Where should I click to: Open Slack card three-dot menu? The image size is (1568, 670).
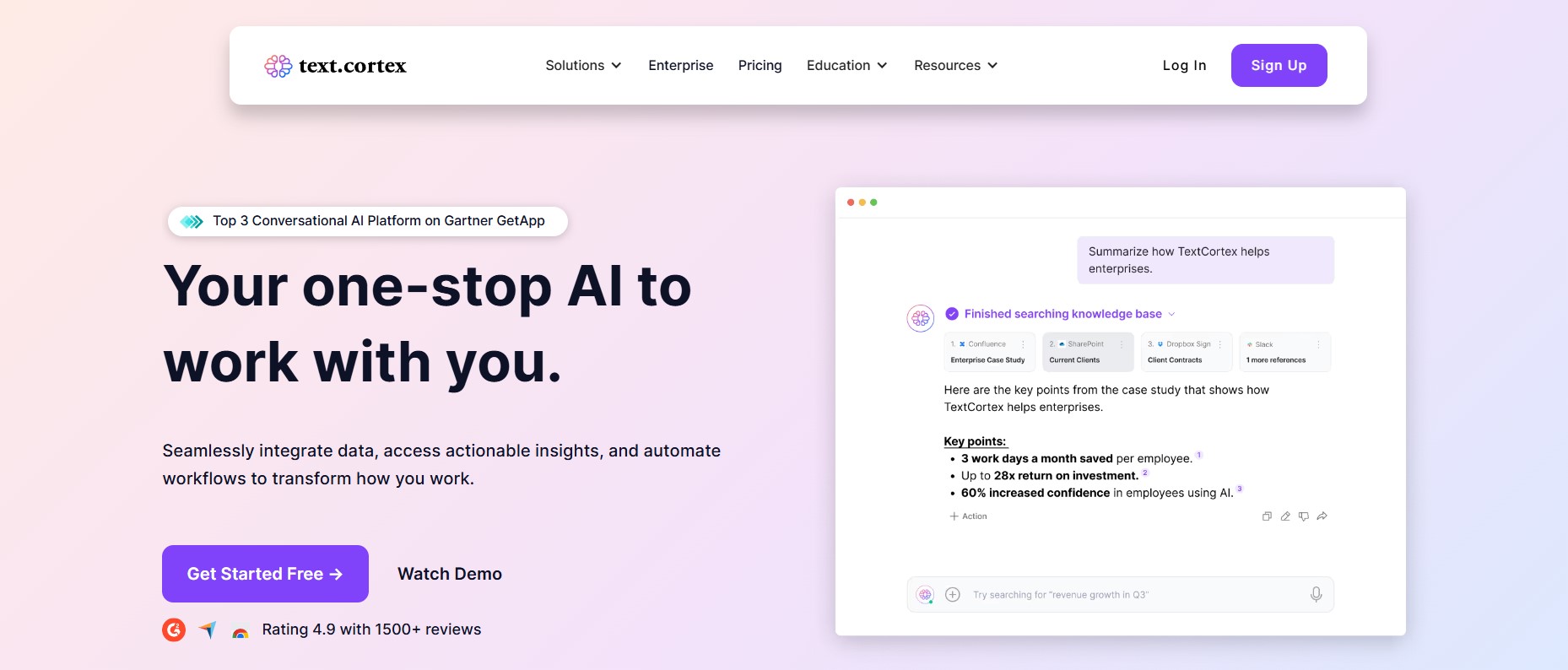1319,344
